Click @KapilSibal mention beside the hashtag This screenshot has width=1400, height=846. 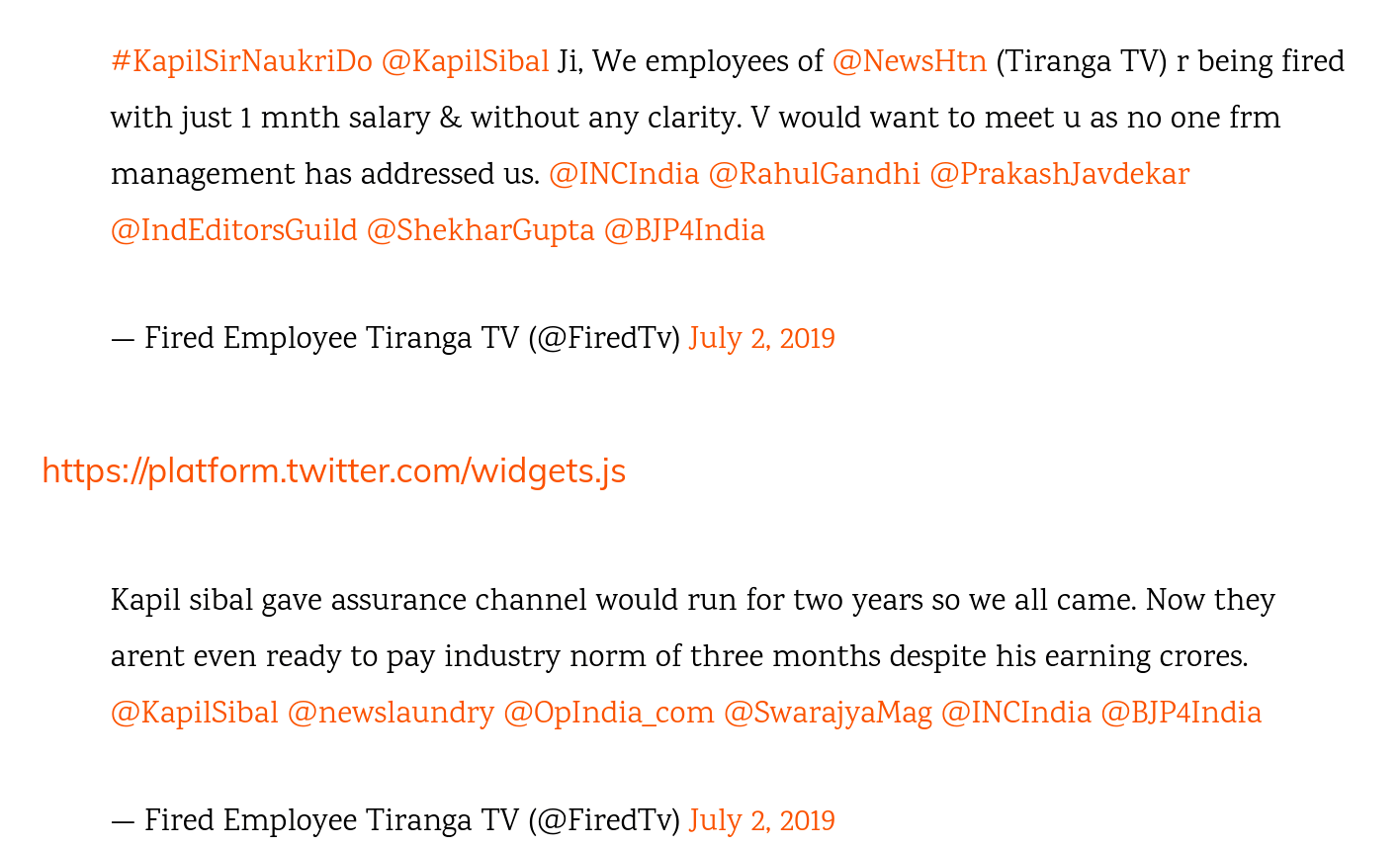pos(465,62)
